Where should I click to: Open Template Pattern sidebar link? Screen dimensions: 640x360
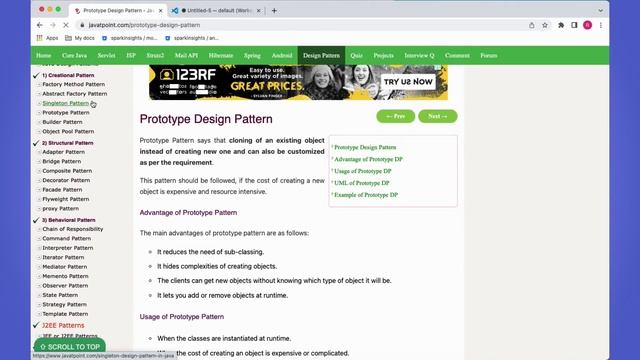pos(65,314)
